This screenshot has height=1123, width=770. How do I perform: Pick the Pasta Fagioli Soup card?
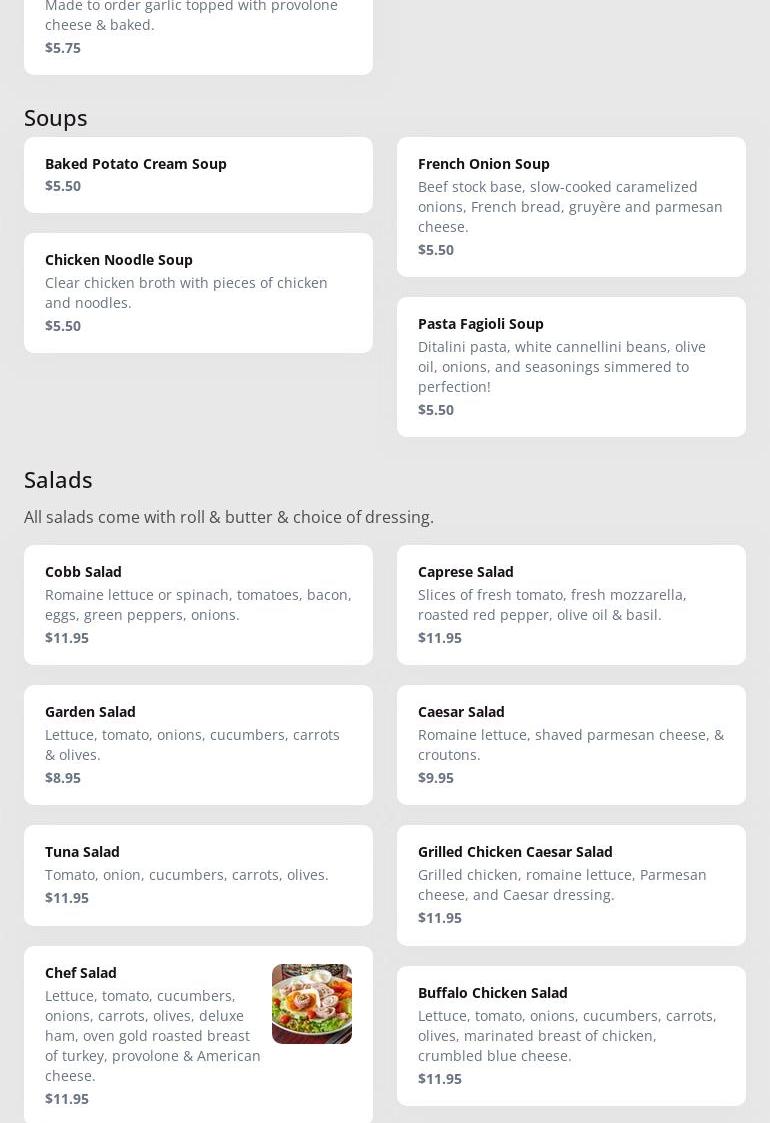pyautogui.click(x=571, y=367)
